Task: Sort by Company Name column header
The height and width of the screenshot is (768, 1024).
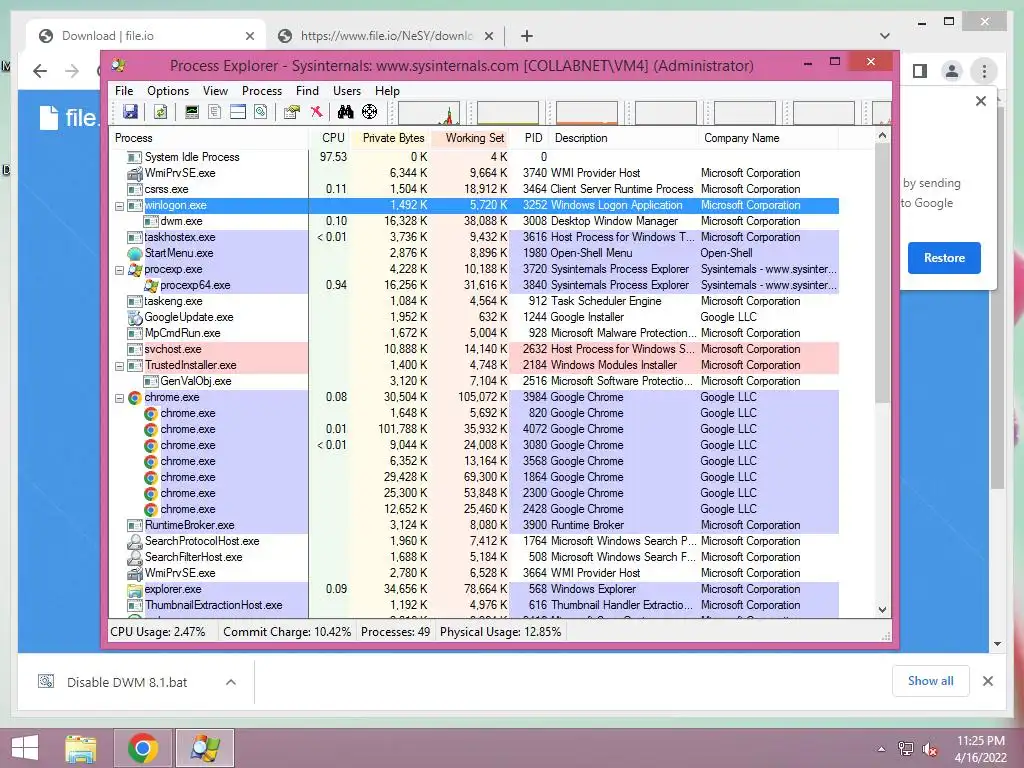Action: pyautogui.click(x=768, y=138)
